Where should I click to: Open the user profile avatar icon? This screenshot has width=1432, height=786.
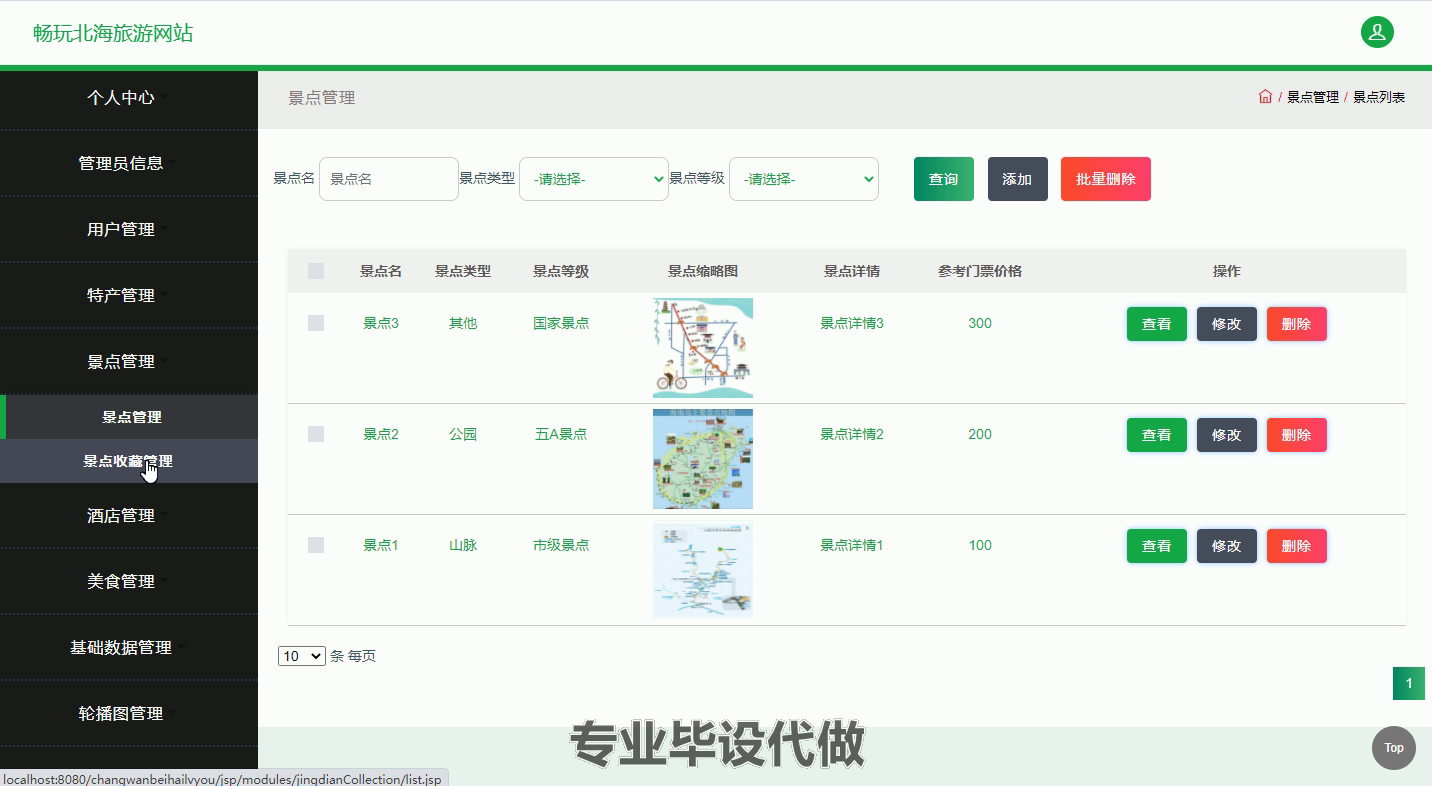(x=1377, y=32)
